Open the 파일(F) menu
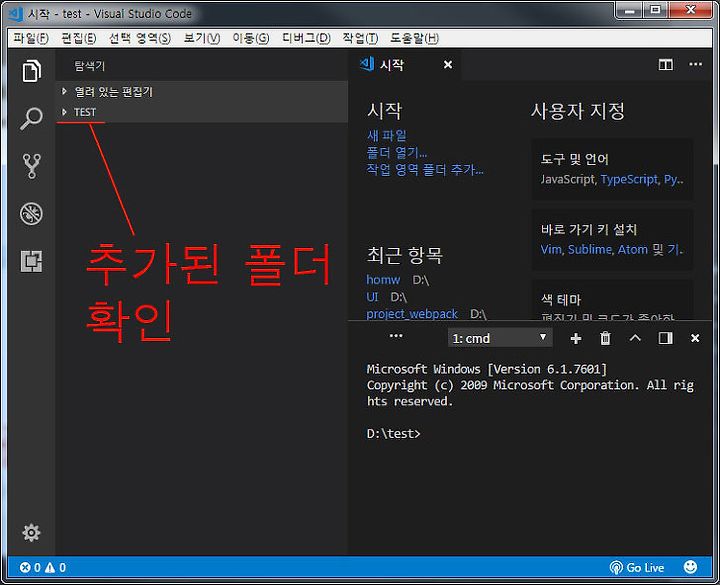The width and height of the screenshot is (720, 585). [31, 38]
